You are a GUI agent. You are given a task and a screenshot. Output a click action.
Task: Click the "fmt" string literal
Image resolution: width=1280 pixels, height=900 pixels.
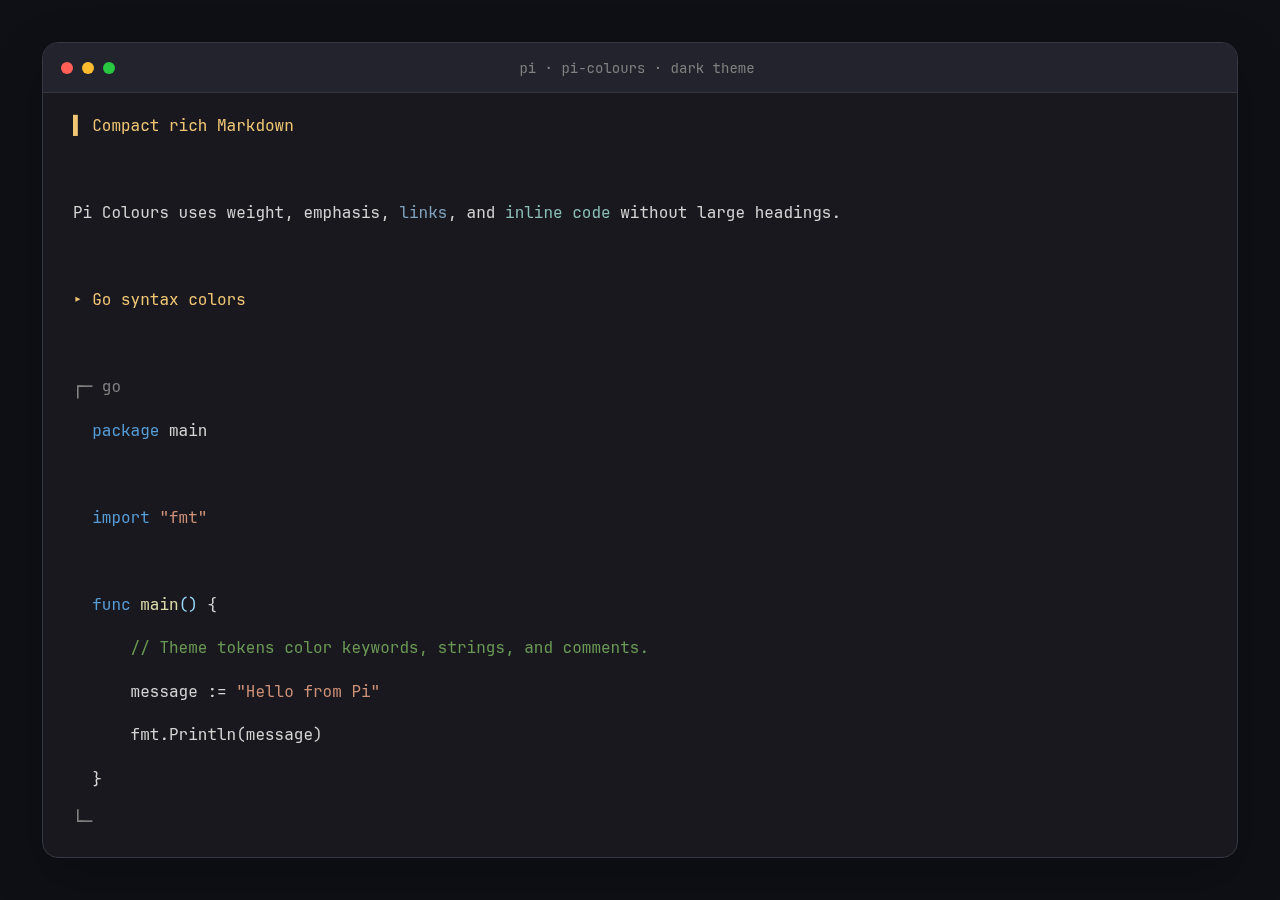(x=183, y=518)
